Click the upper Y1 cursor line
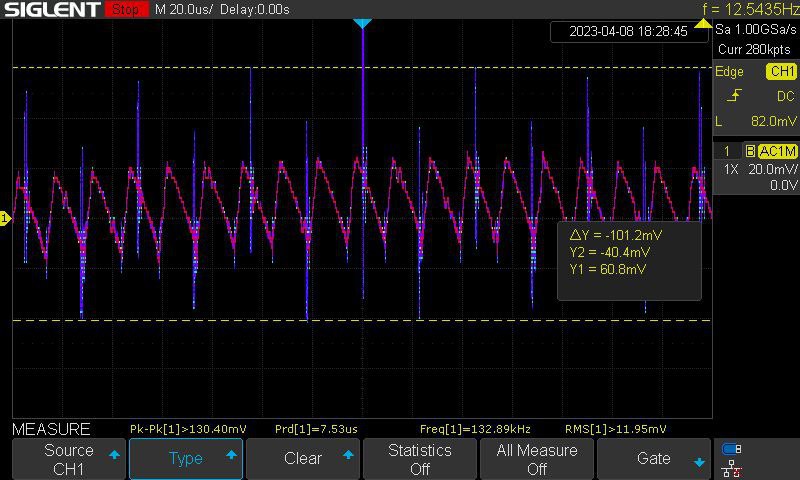800x480 pixels. [x=362, y=67]
